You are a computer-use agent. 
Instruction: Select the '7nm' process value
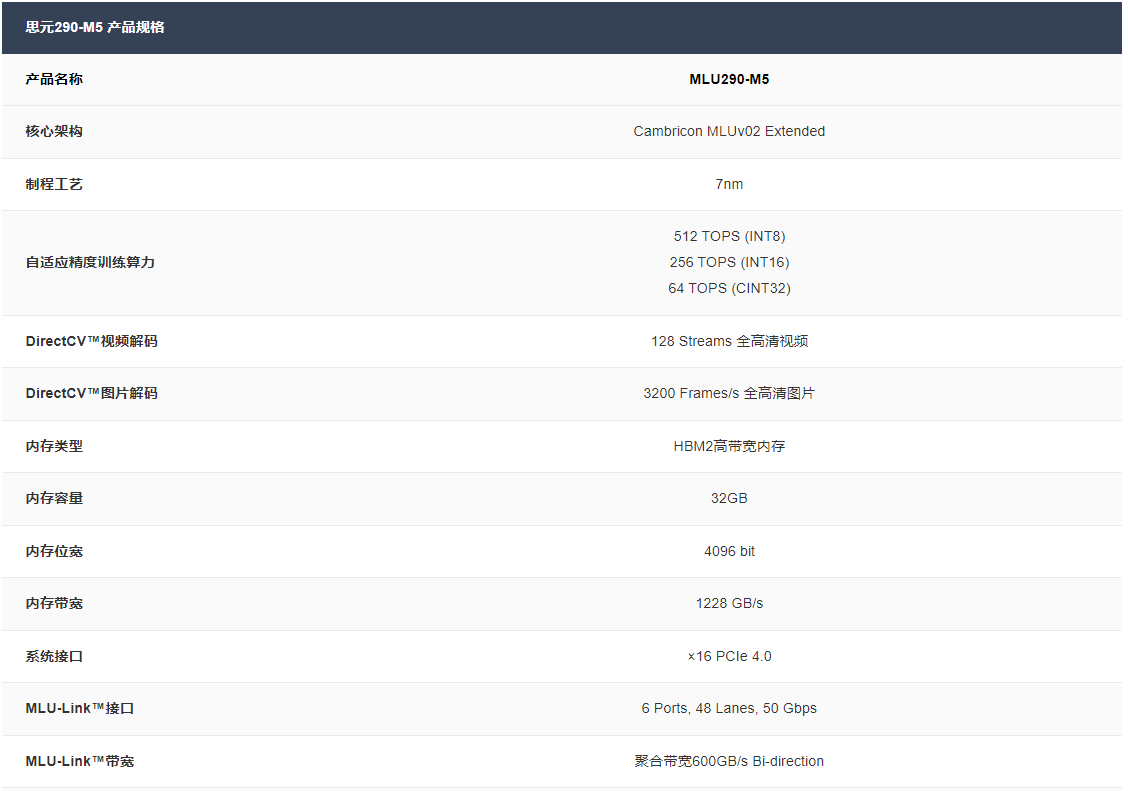click(x=729, y=184)
